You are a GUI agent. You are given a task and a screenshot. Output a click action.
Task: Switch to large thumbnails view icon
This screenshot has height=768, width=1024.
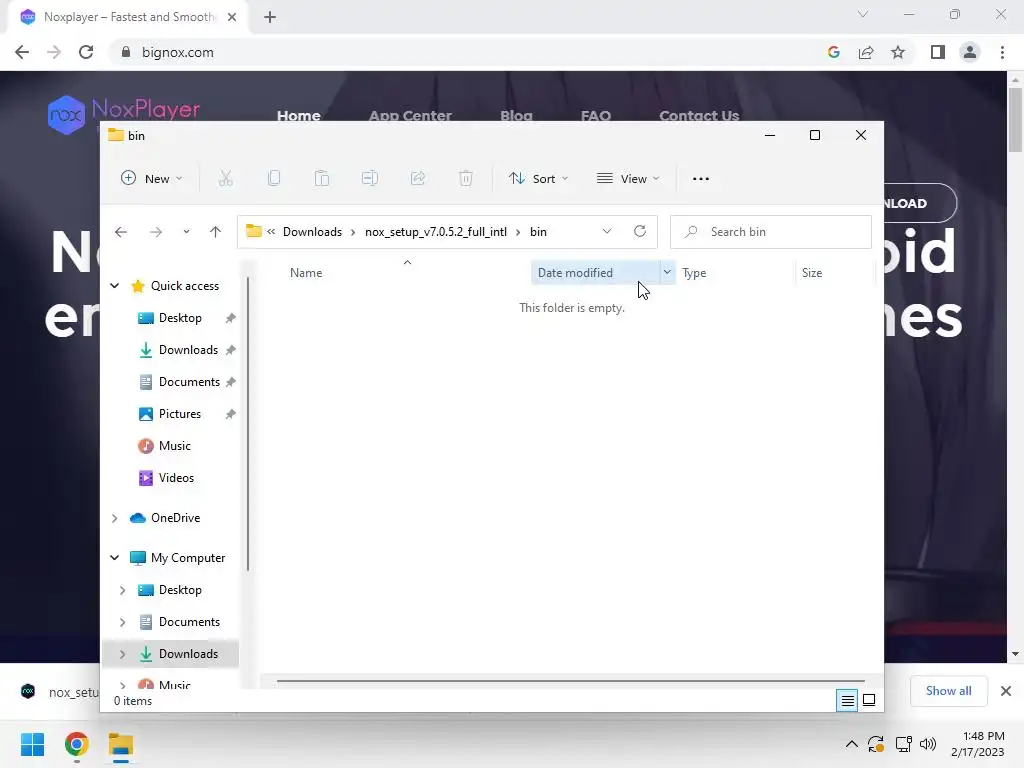pyautogui.click(x=869, y=701)
